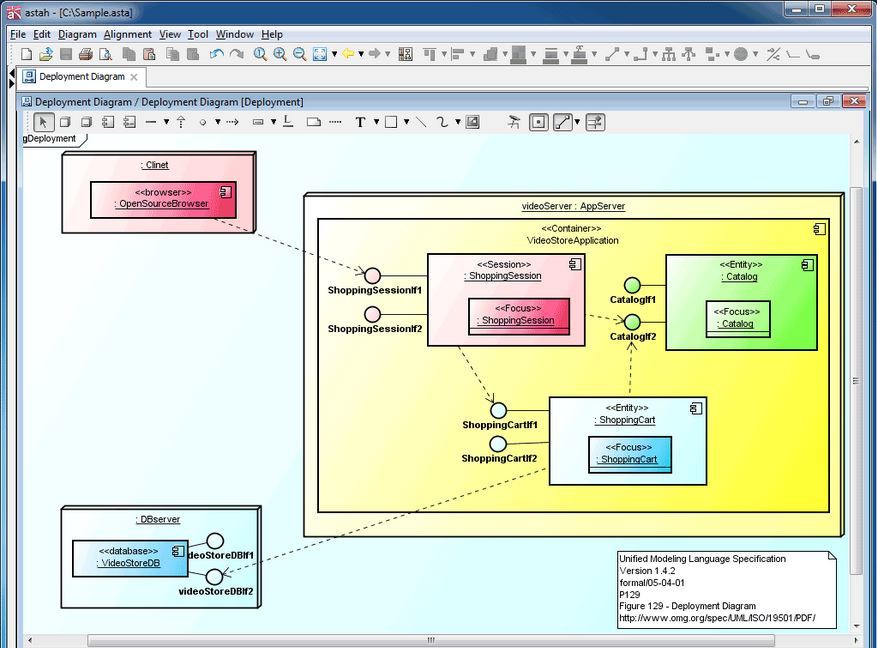Click the Select arrow tool in diagram toolbar
The height and width of the screenshot is (648, 877).
(43, 122)
